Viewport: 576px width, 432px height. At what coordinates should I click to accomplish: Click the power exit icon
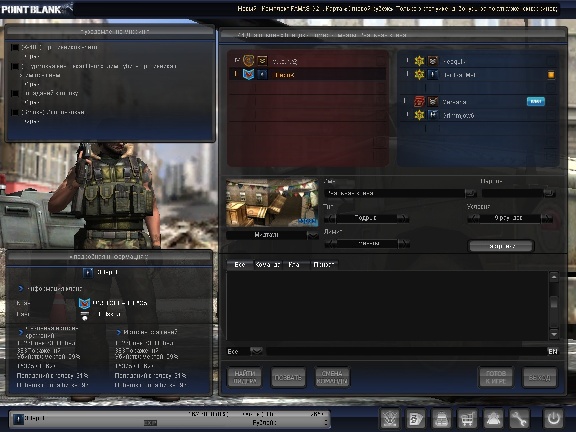click(553, 418)
